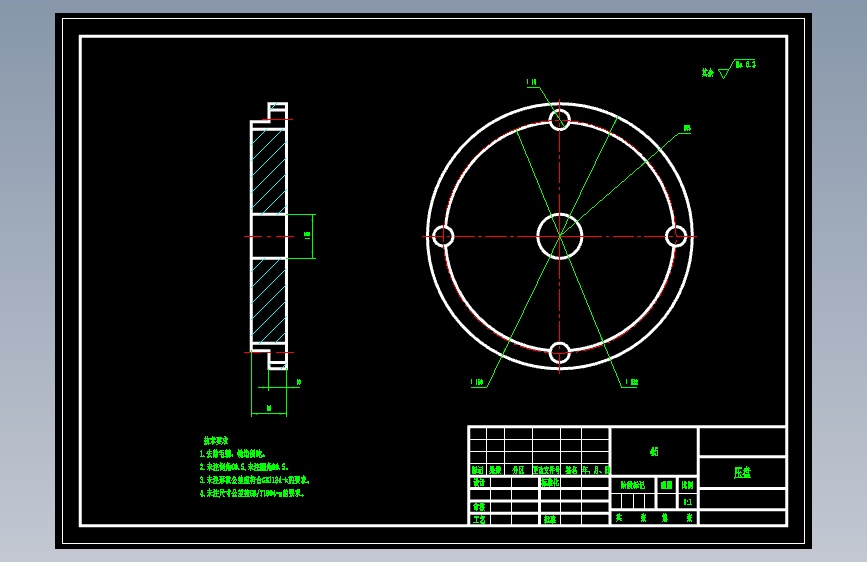867x562 pixels.
Task: Select the top bolt hole circle
Action: (560, 120)
